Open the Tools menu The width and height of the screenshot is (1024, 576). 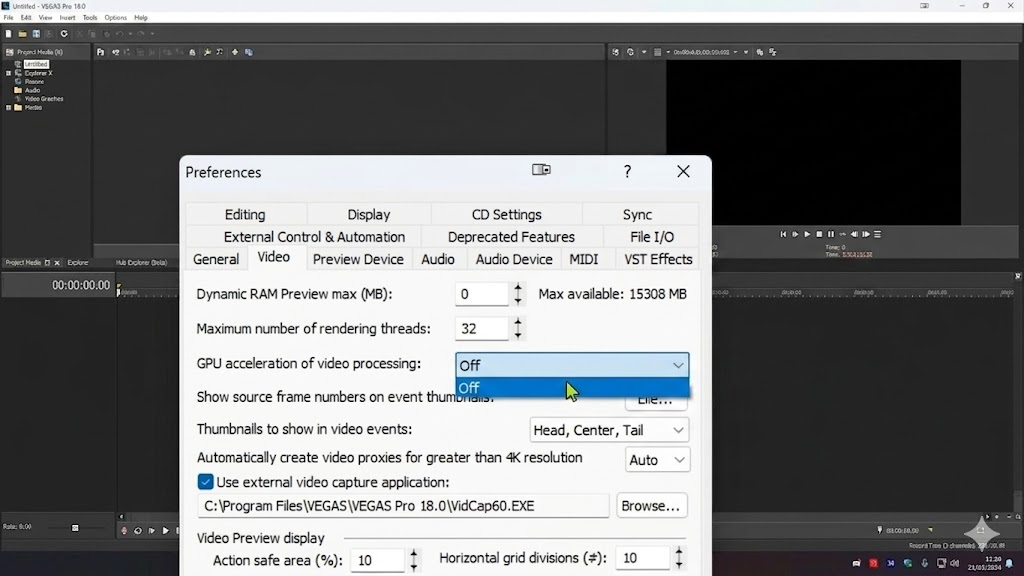point(89,18)
